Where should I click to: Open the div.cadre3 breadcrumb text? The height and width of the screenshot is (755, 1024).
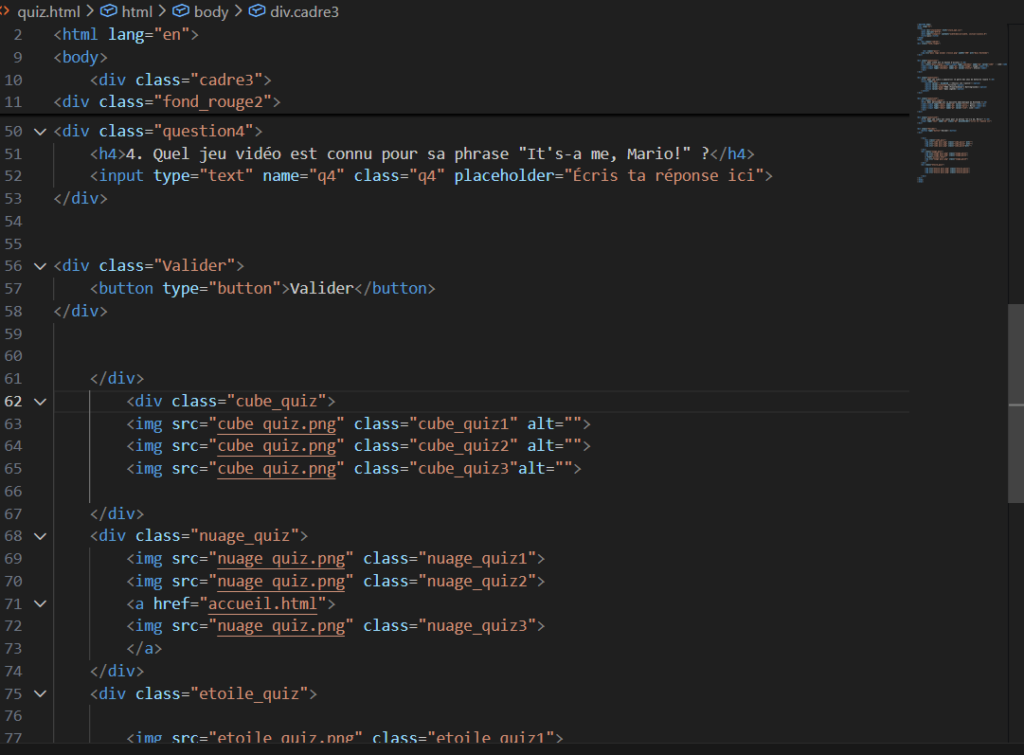pyautogui.click(x=304, y=11)
